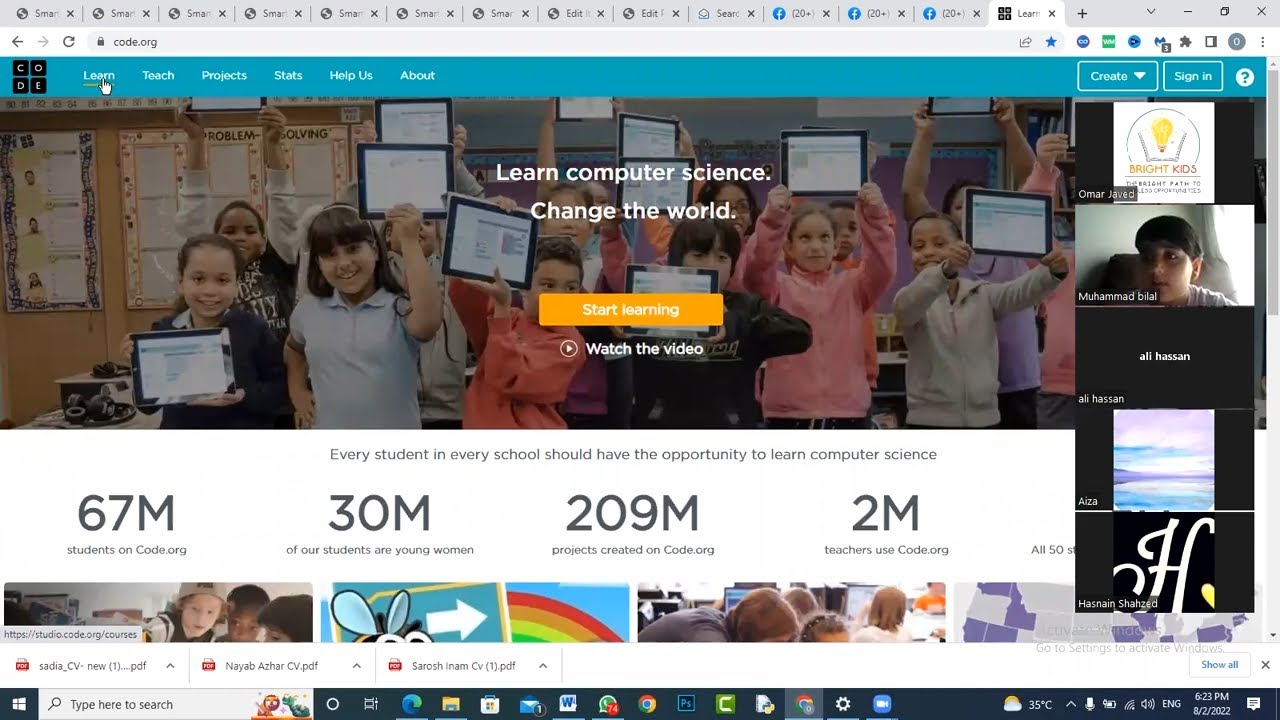Open a new browser tab
The image size is (1280, 720).
tap(1082, 13)
